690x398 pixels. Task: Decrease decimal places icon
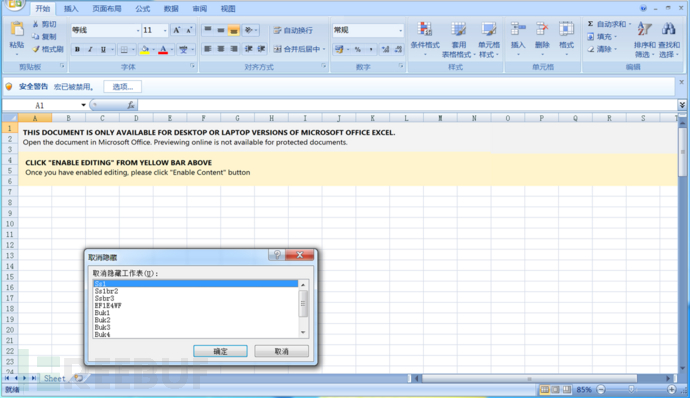(x=398, y=49)
